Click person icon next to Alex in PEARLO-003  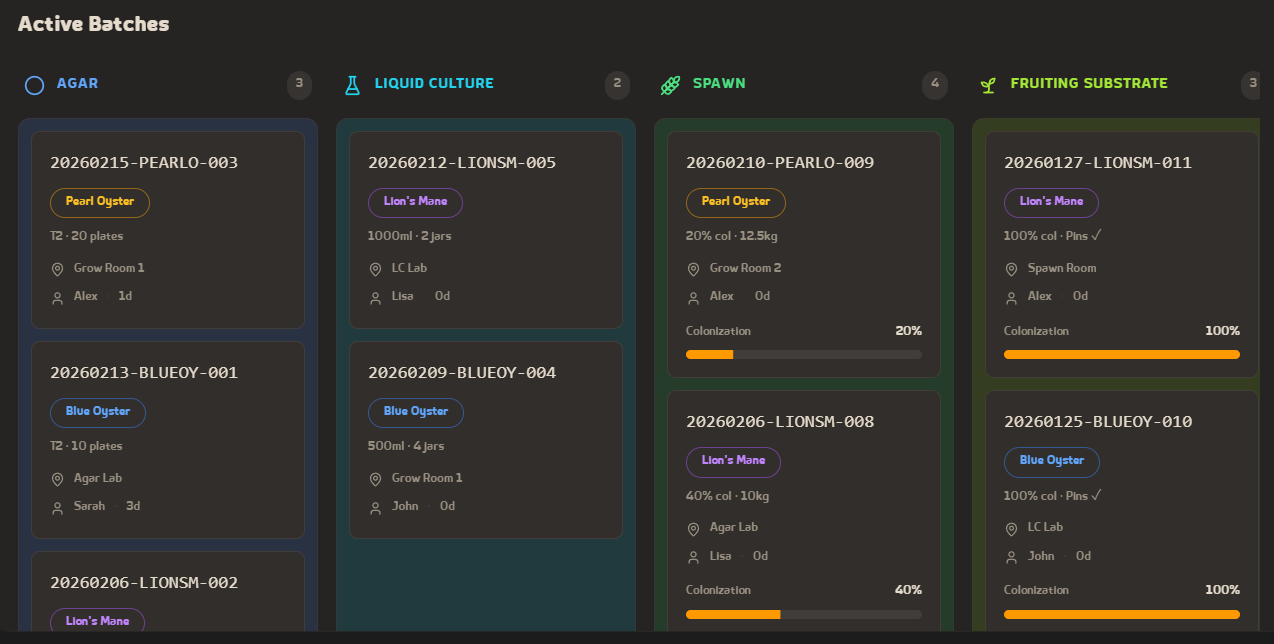(57, 297)
